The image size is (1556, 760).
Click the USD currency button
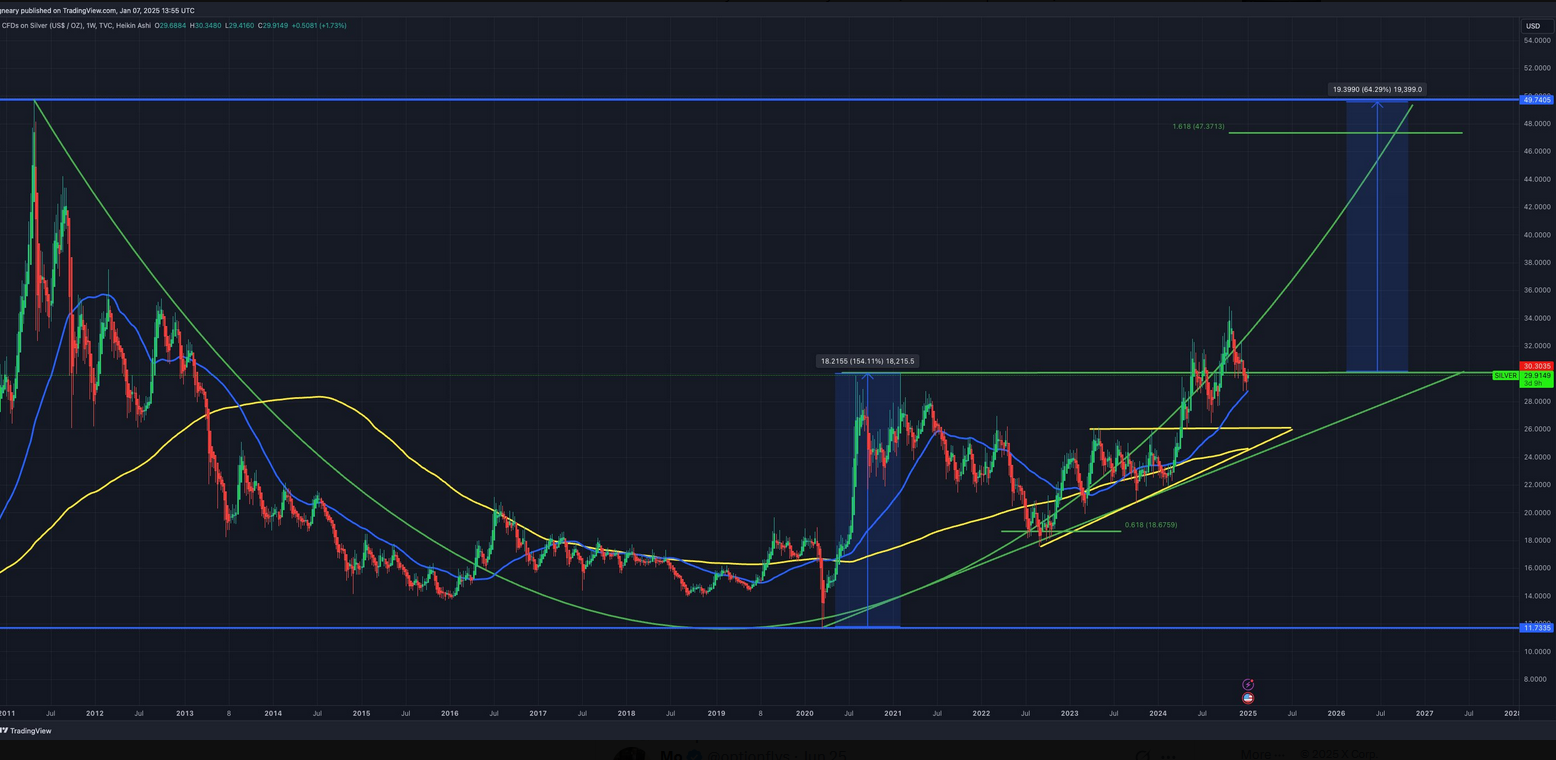tap(1532, 25)
